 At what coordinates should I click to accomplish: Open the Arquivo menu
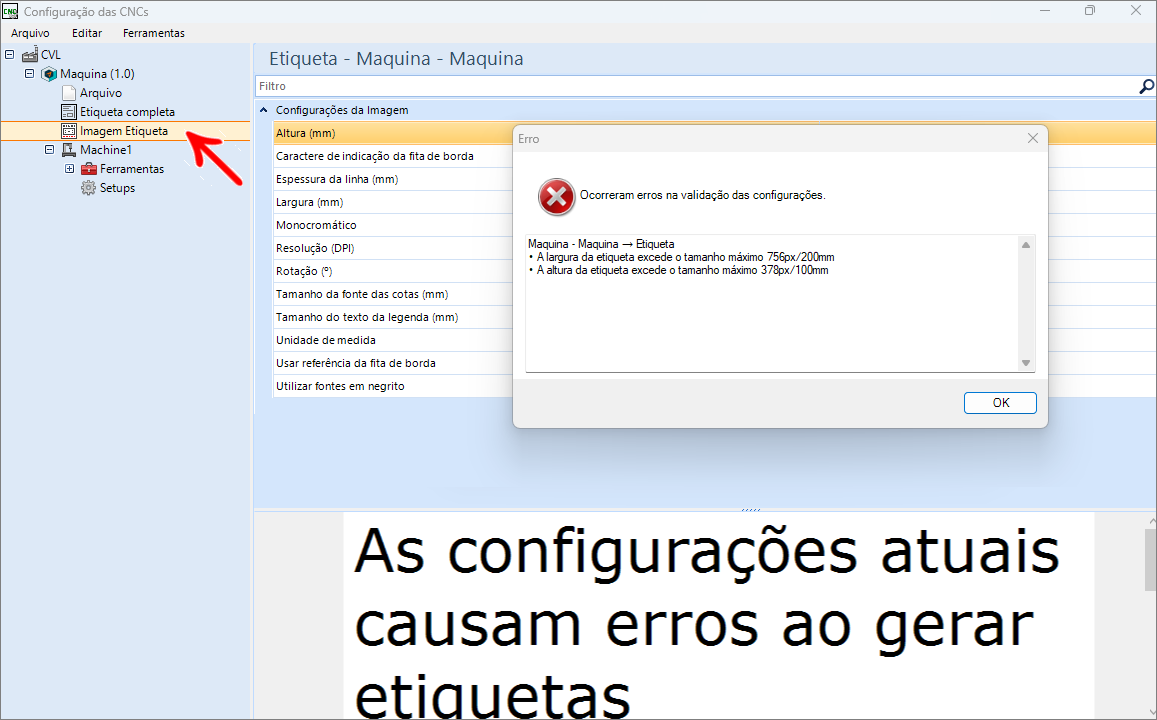pos(30,33)
